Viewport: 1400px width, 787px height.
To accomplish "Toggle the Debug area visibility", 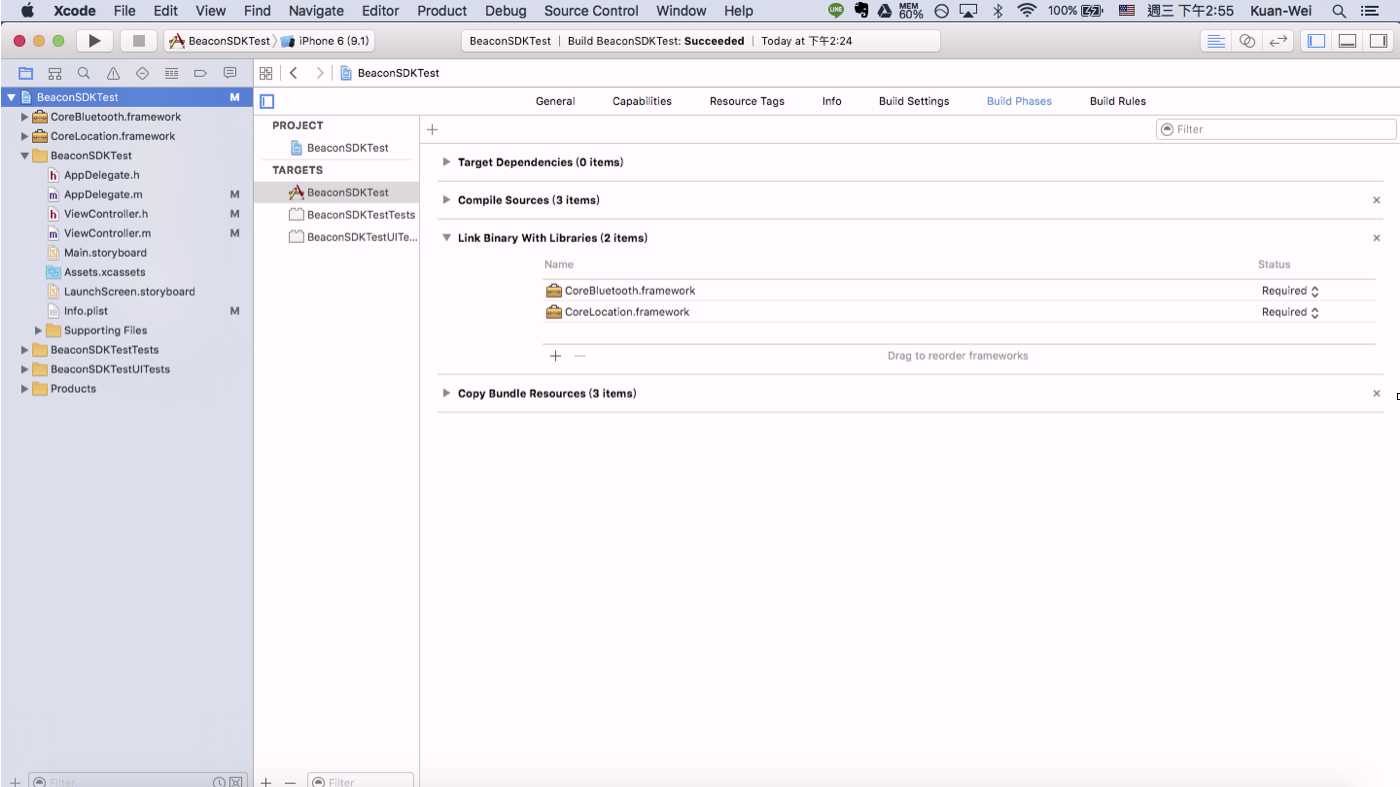I will 1348,41.
